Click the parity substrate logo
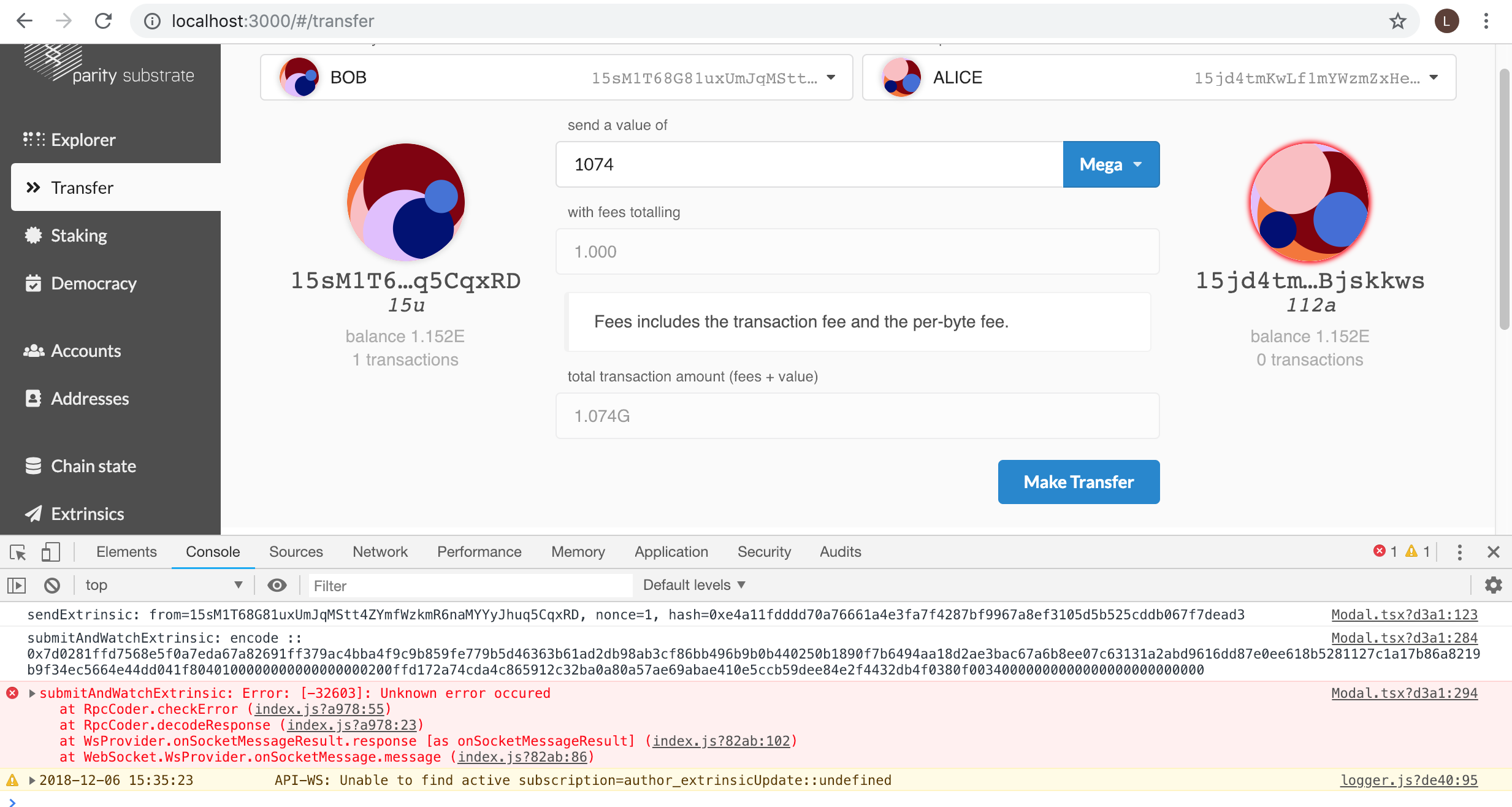Screen dimensions: 1512x807 [x=109, y=64]
